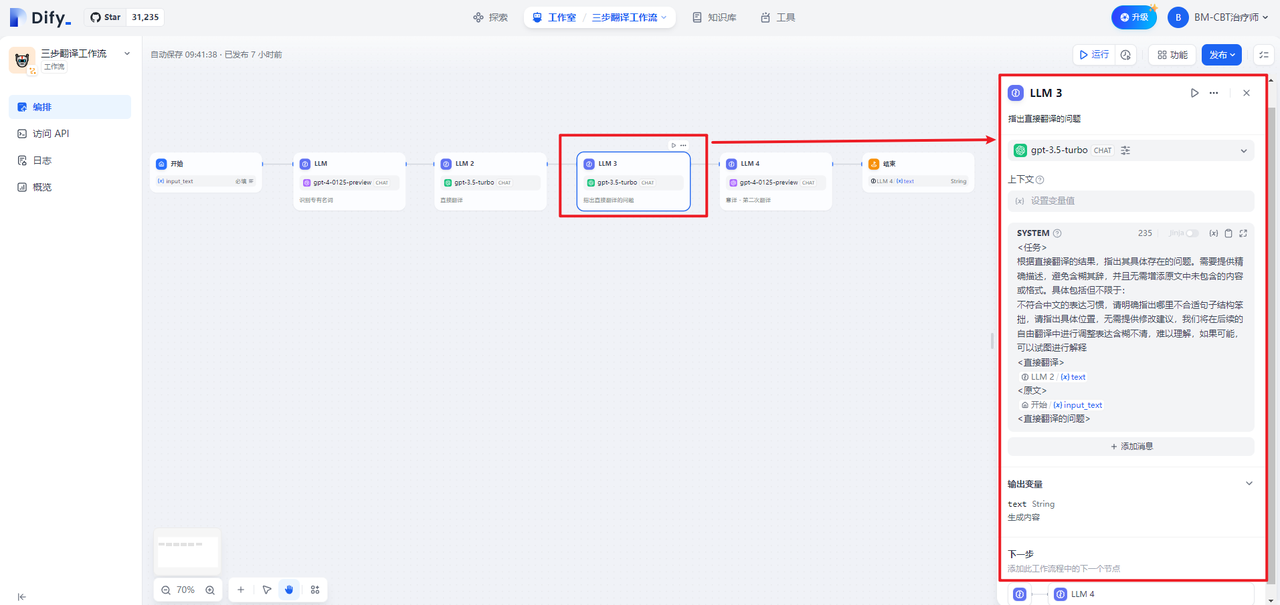Click the 70% zoom level
This screenshot has height=605, width=1280.
[186, 590]
